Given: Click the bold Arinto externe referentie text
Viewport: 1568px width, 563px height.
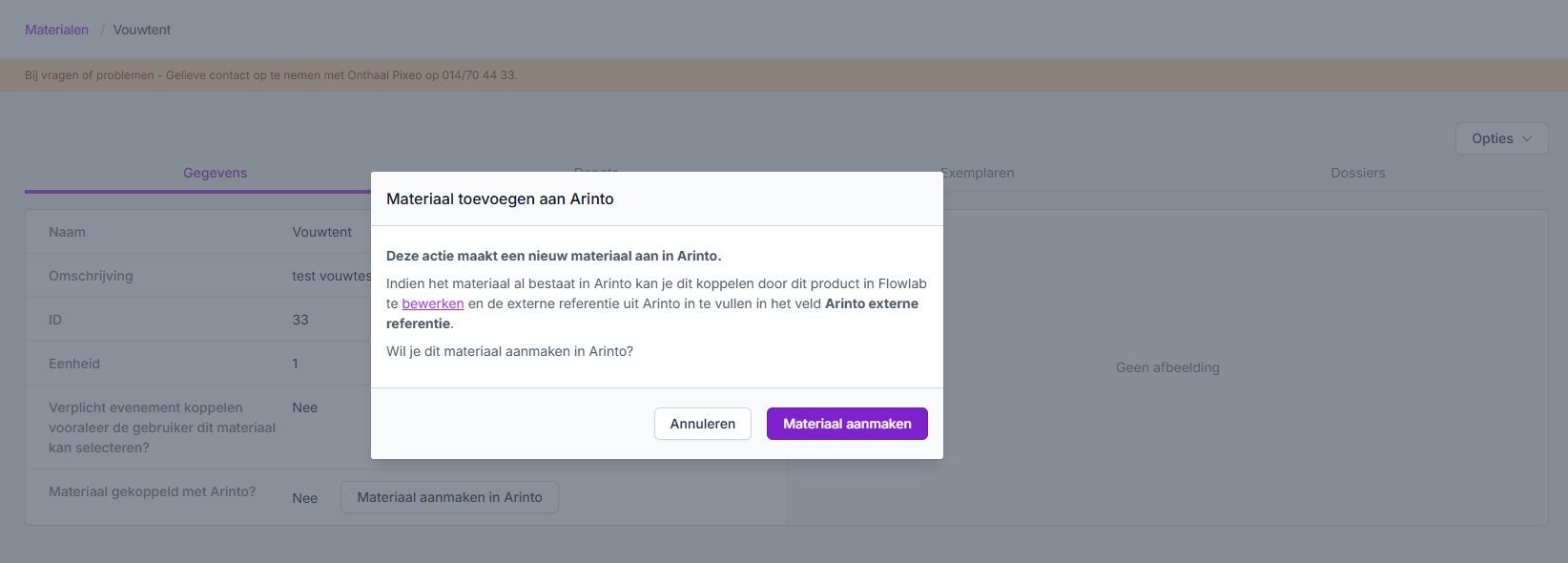Looking at the screenshot, I should (x=871, y=303).
